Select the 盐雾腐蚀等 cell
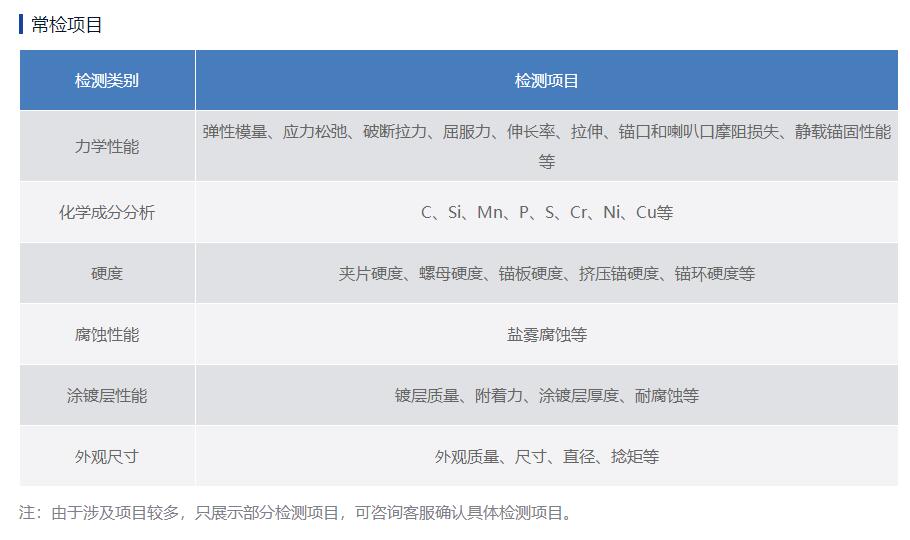This screenshot has width=910, height=540. (546, 334)
